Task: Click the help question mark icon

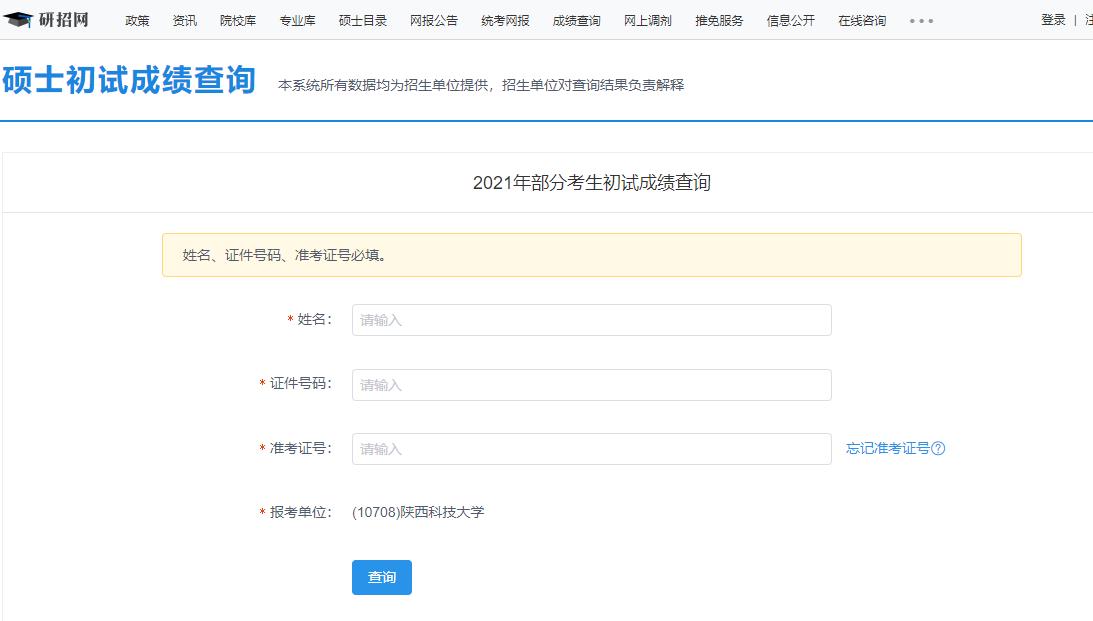Action: 938,449
